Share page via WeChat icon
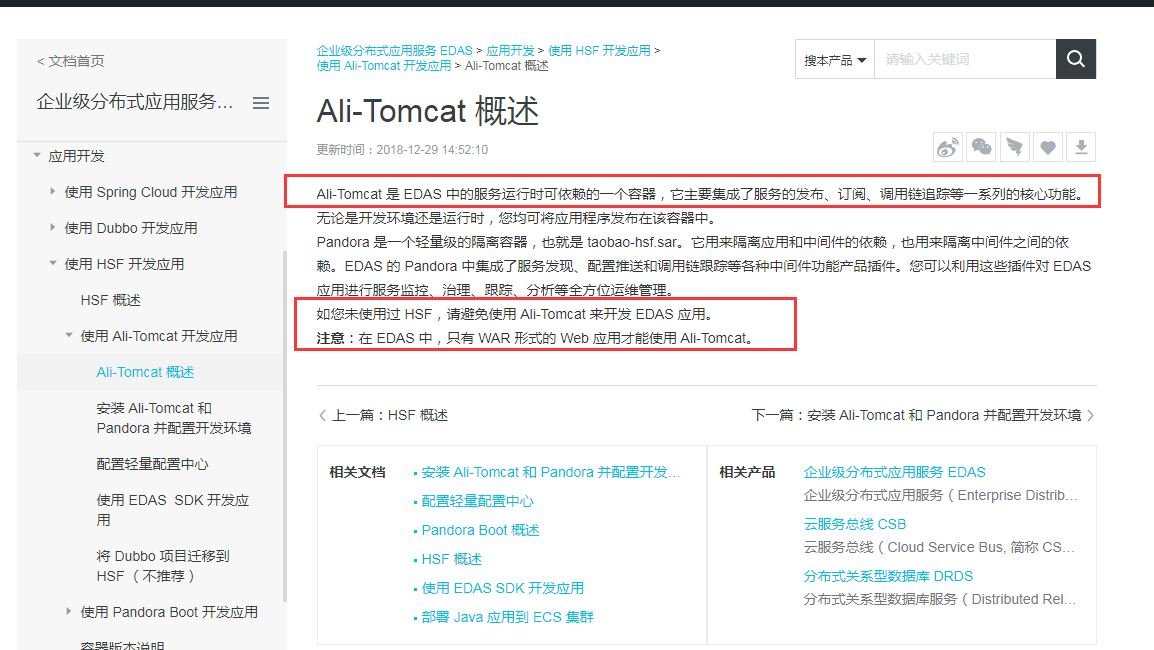This screenshot has width=1154, height=650. (x=981, y=148)
